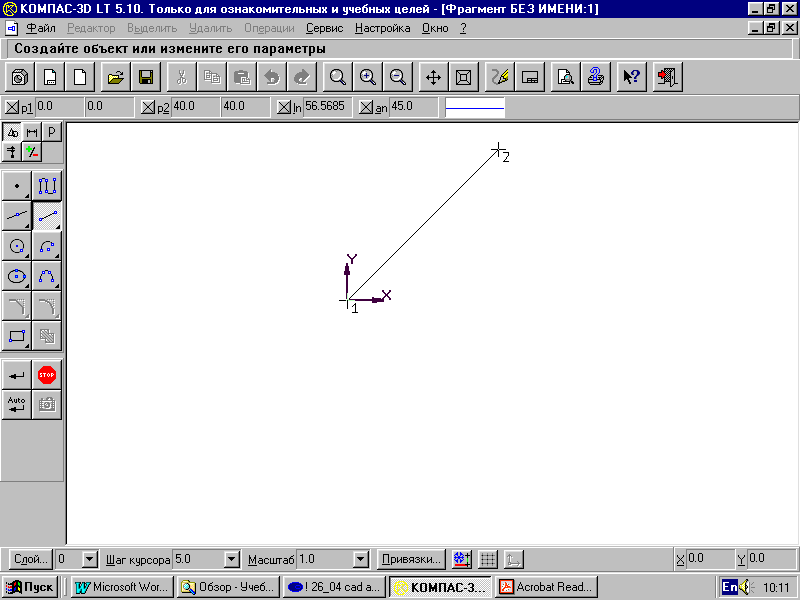Screen dimensions: 800x600
Task: Select the point drawing tool
Action: pos(17,186)
